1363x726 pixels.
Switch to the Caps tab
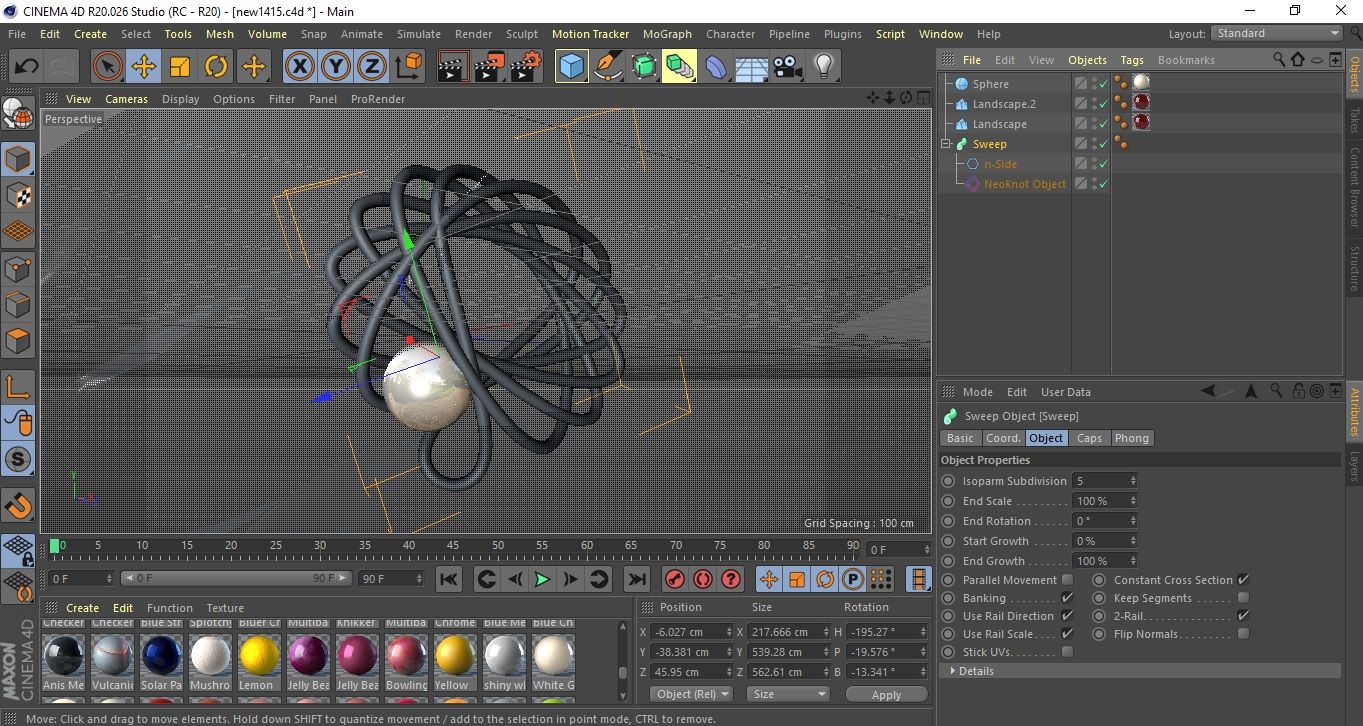(1089, 438)
